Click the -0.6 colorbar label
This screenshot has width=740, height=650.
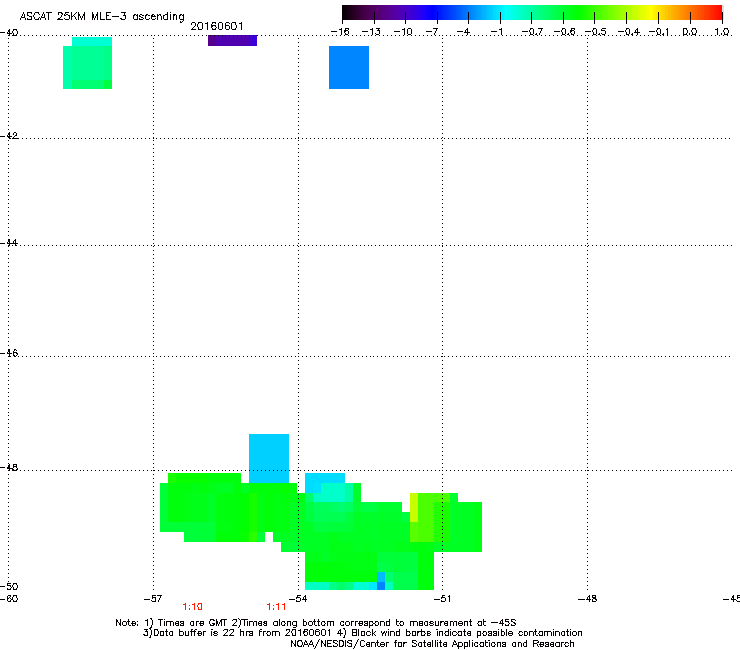click(564, 32)
